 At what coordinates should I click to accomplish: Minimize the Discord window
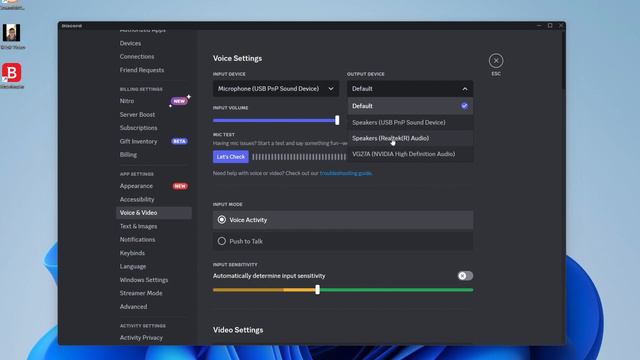[x=539, y=26]
